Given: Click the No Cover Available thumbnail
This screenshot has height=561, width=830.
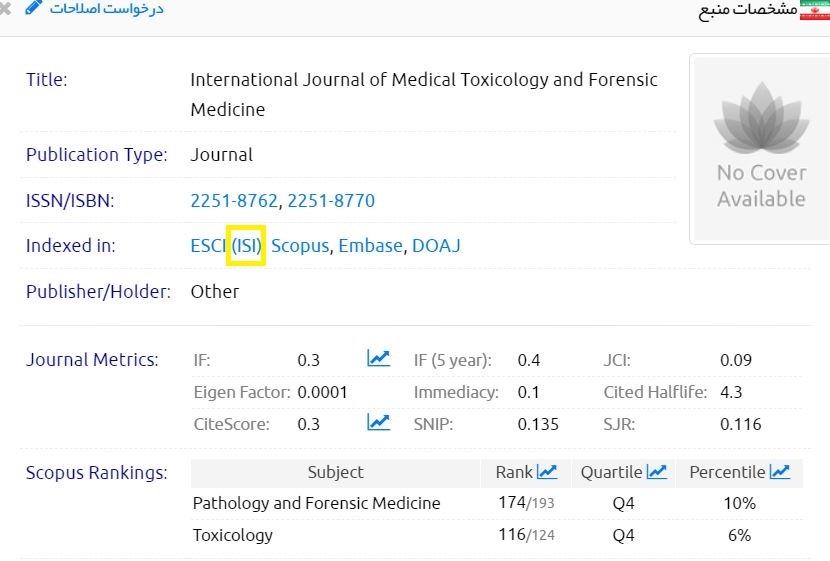Looking at the screenshot, I should (760, 149).
